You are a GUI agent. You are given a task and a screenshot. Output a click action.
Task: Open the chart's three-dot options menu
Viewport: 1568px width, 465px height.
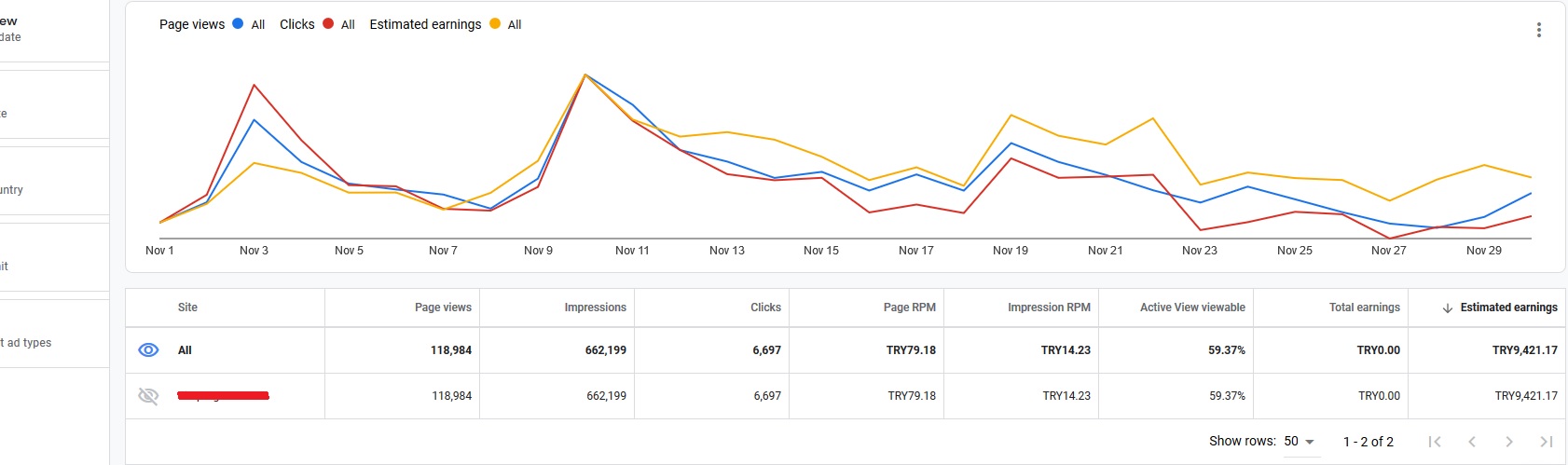tap(1538, 30)
